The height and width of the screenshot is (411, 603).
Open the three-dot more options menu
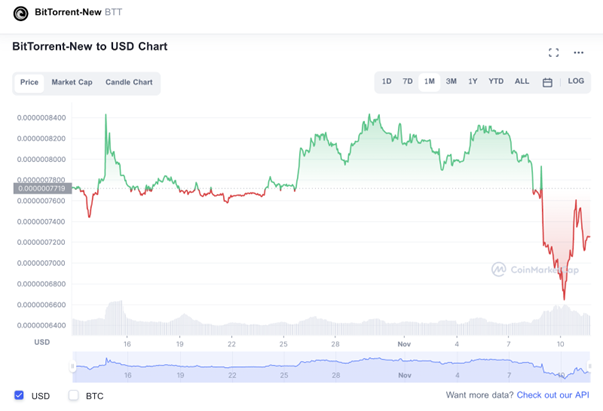(x=578, y=52)
